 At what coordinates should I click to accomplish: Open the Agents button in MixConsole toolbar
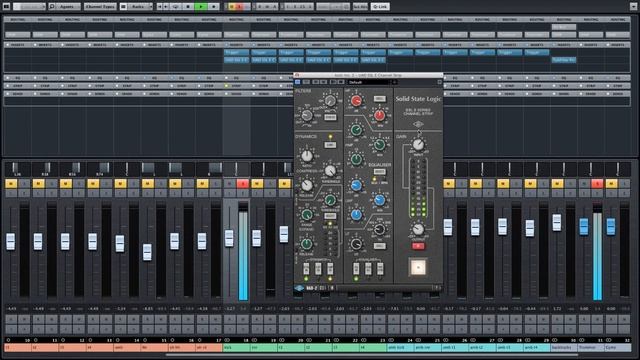(67, 7)
